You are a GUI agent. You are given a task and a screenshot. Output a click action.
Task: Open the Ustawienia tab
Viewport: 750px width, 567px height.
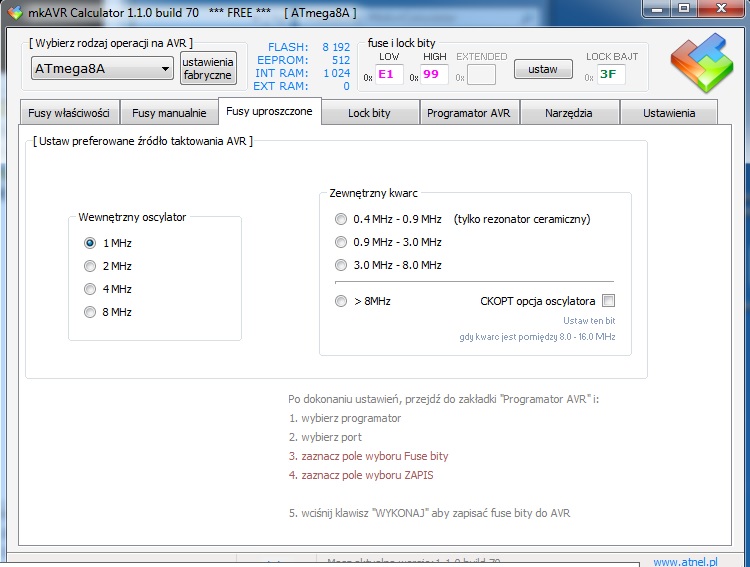[669, 113]
